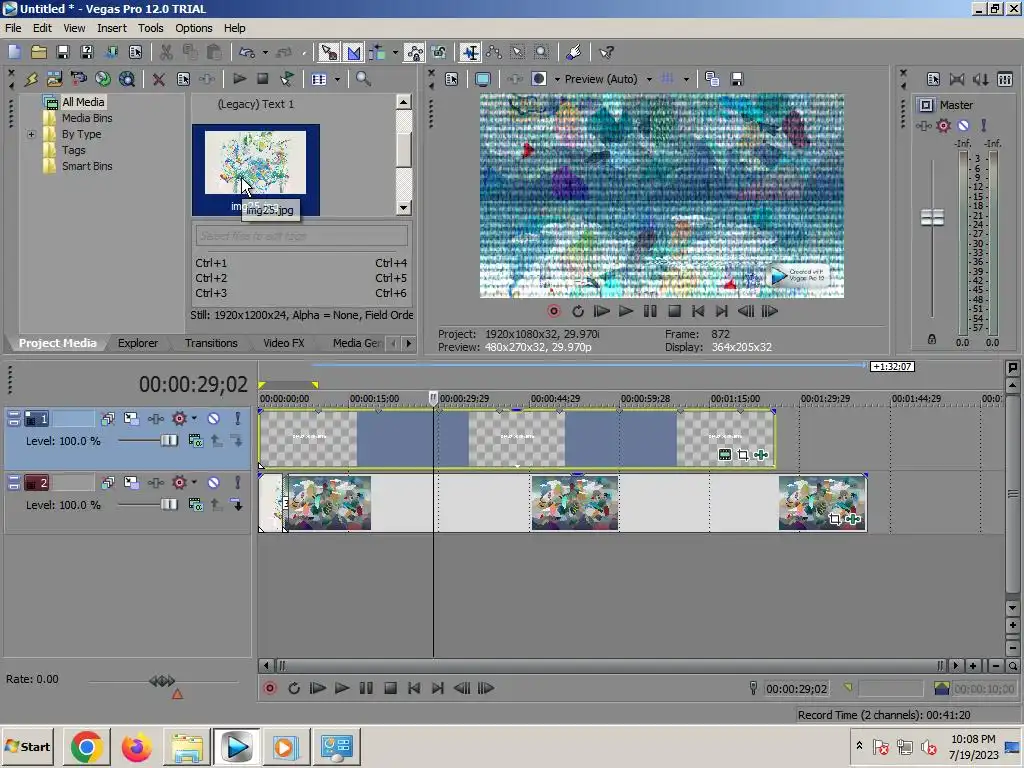Start media preview in Project Media toolbar

(x=239, y=79)
